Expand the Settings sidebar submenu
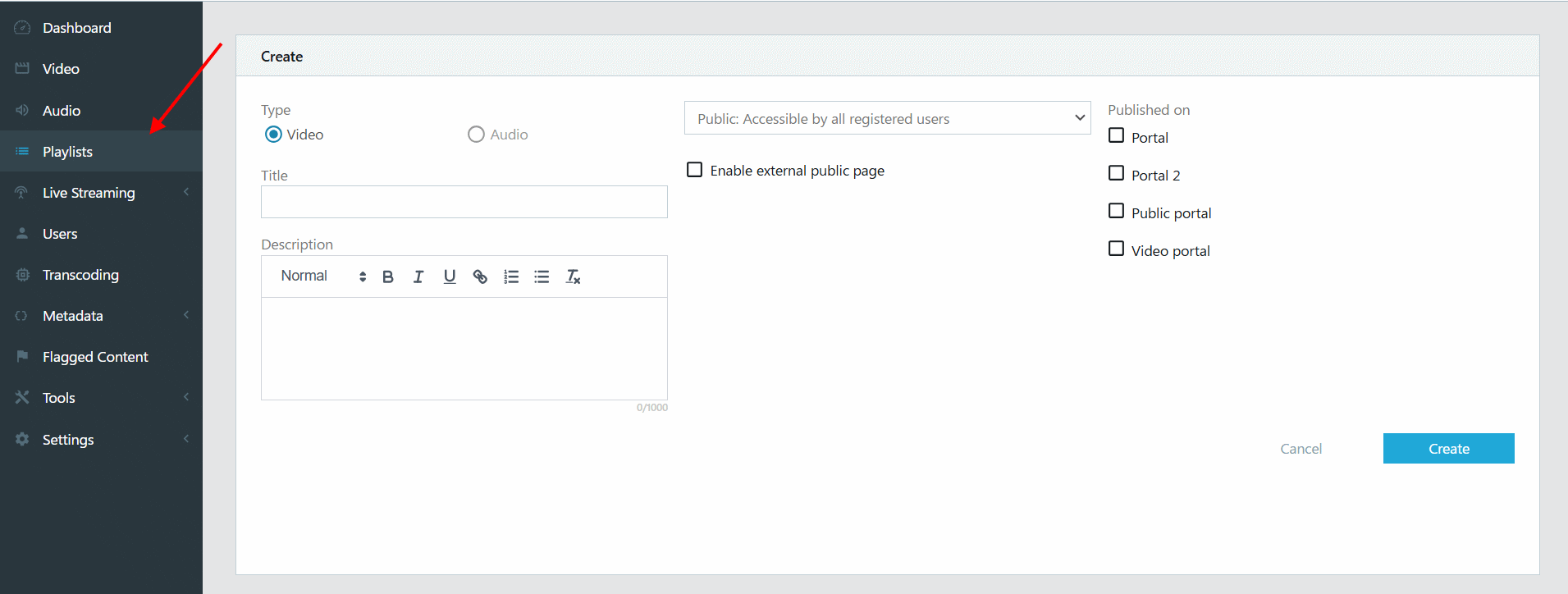Image resolution: width=1568 pixels, height=594 pixels. pos(101,440)
